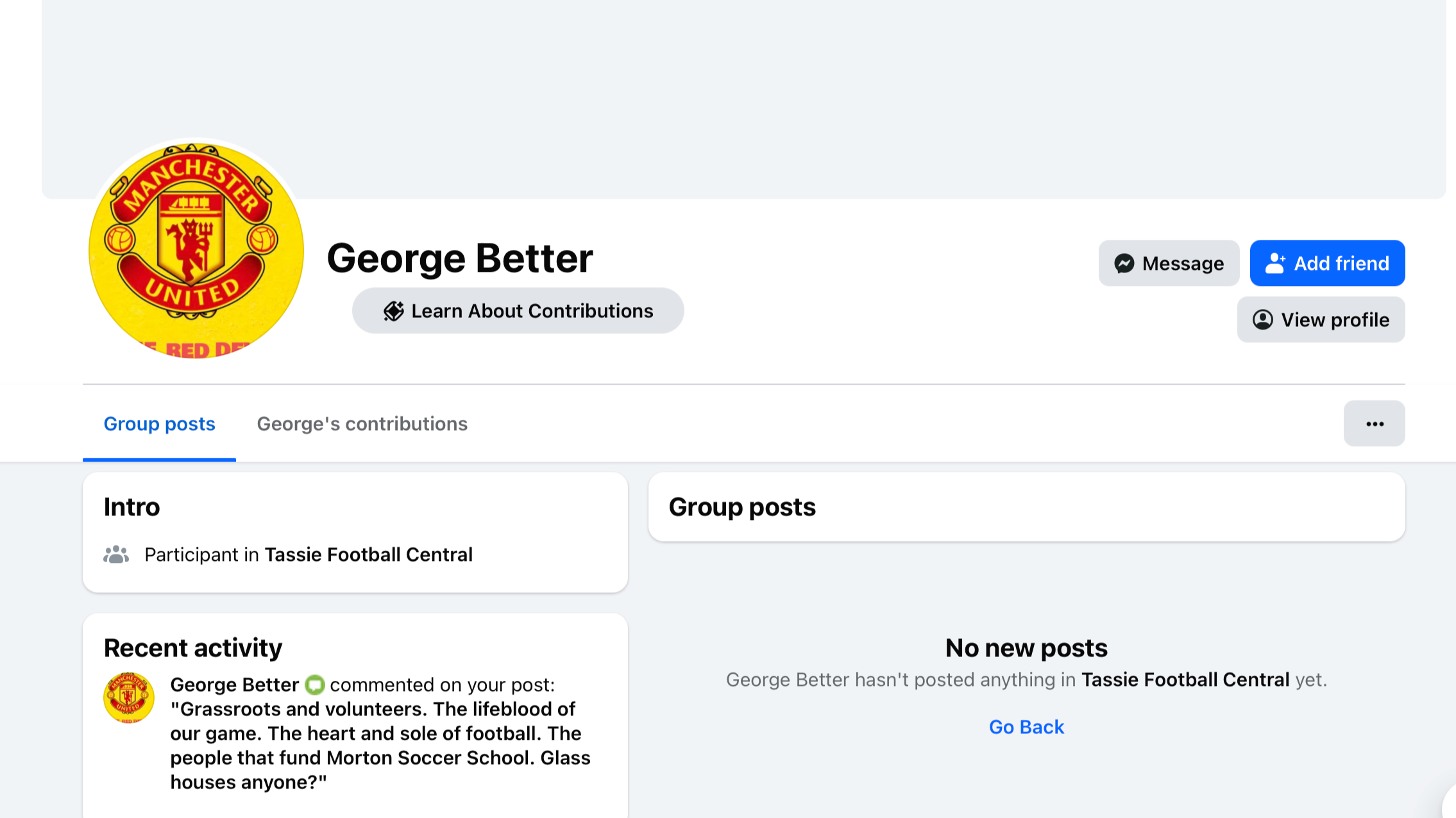Viewport: 1456px width, 818px height.
Task: Send a message with the Message button
Action: [1169, 263]
